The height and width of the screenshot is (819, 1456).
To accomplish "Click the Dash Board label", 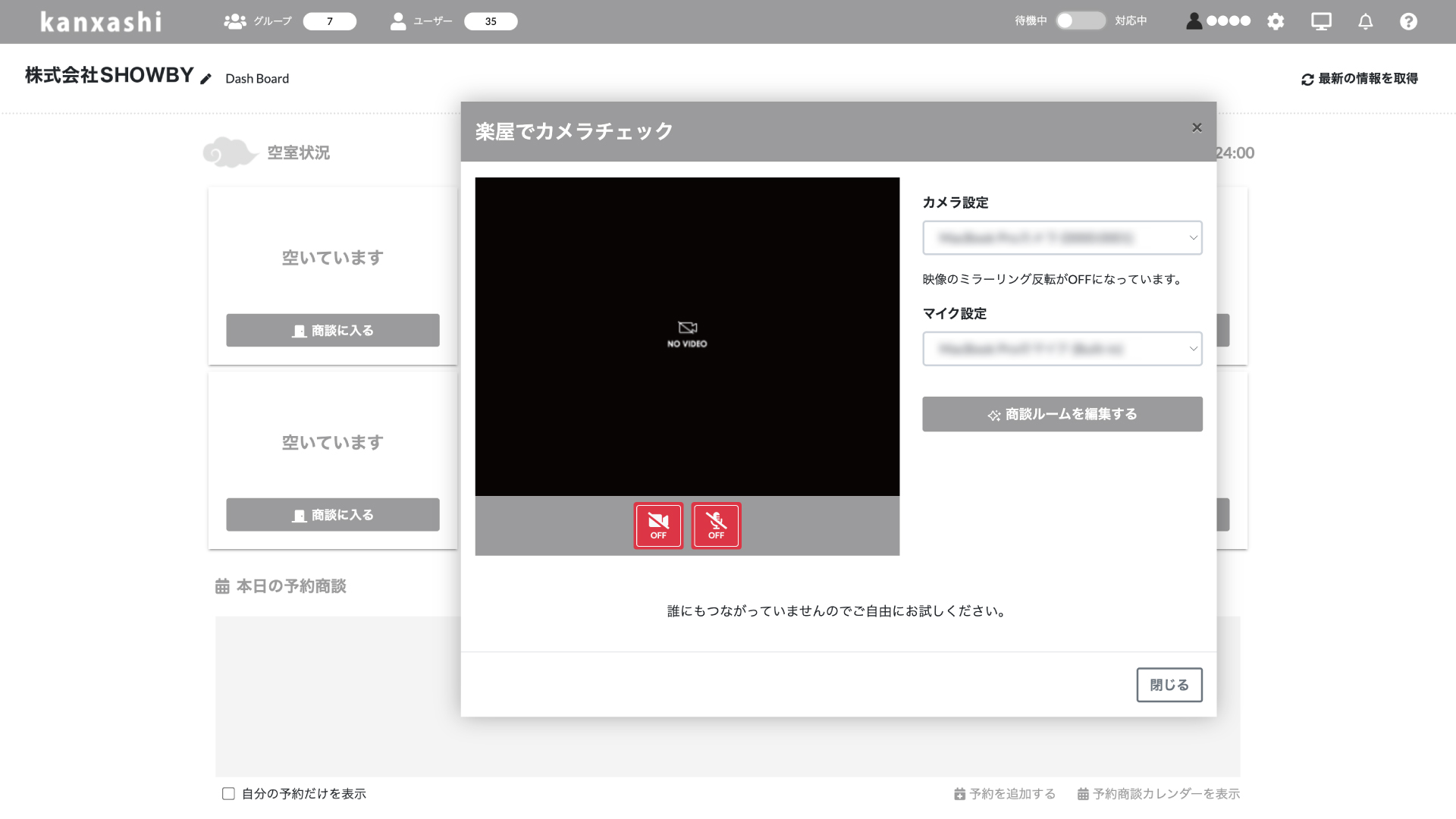I will 257,79.
